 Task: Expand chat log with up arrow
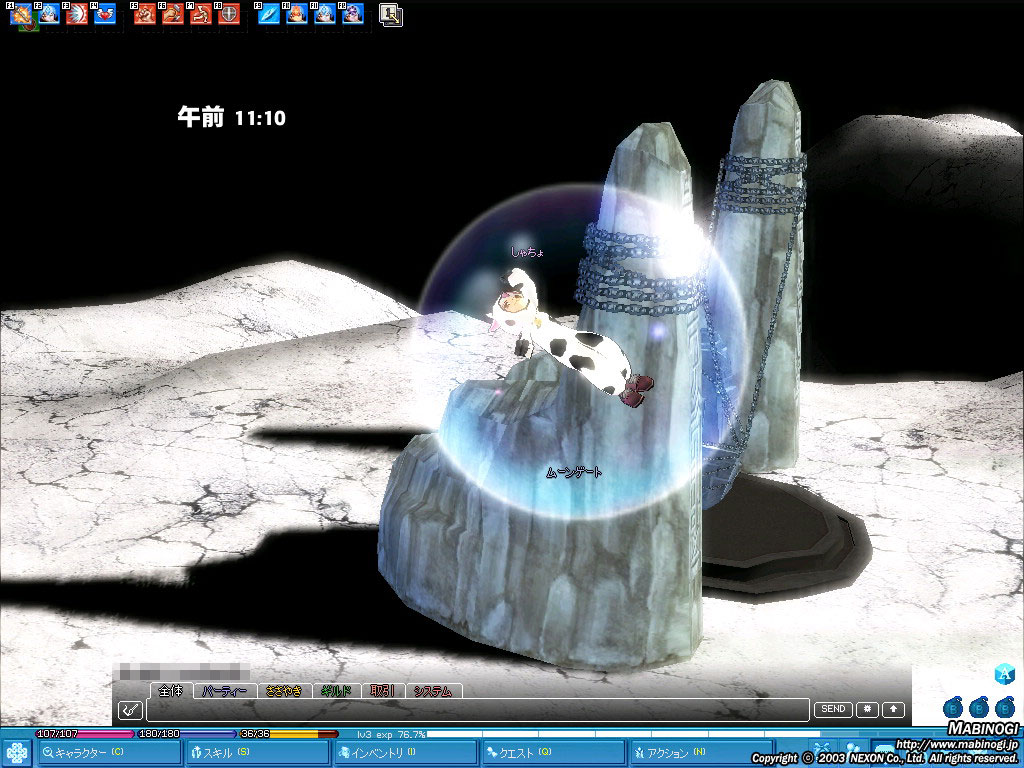(893, 710)
